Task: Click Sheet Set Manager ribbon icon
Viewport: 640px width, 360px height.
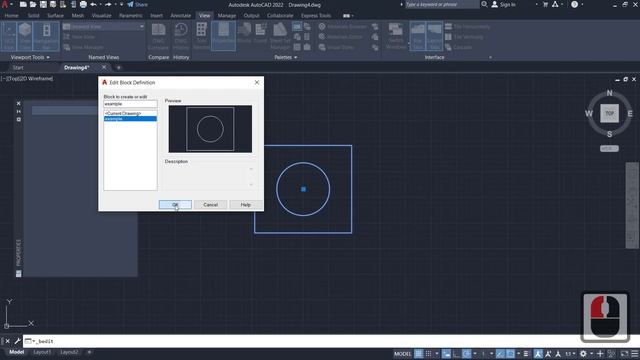Action: pos(280,36)
